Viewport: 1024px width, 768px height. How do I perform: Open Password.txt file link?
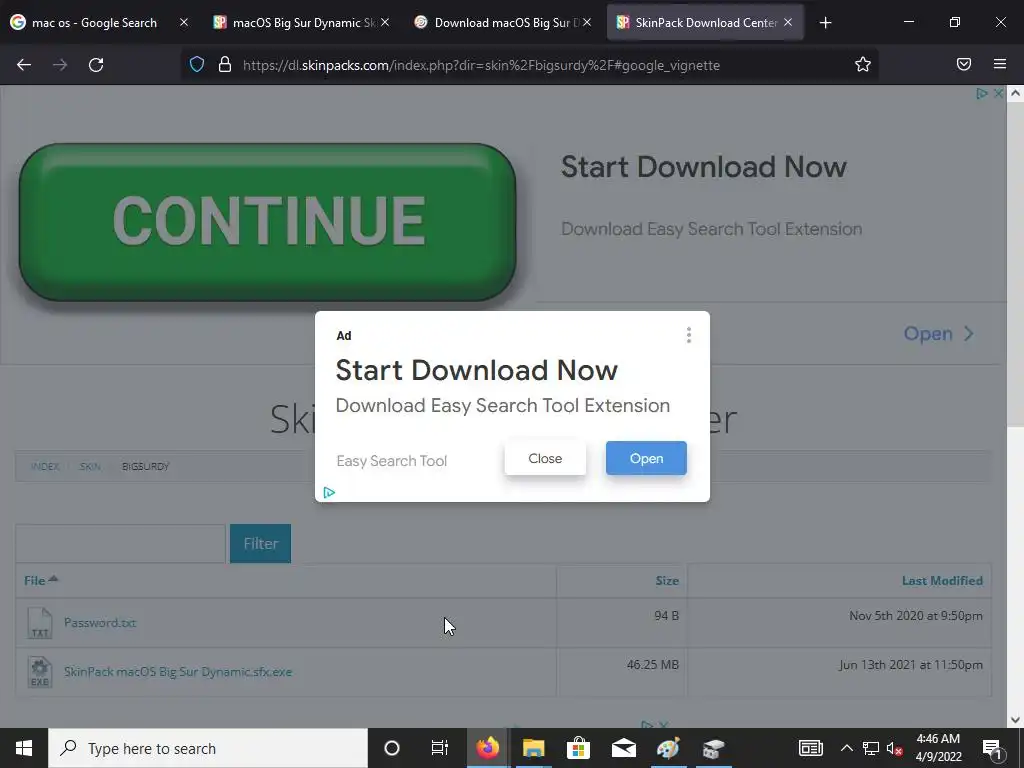[100, 622]
